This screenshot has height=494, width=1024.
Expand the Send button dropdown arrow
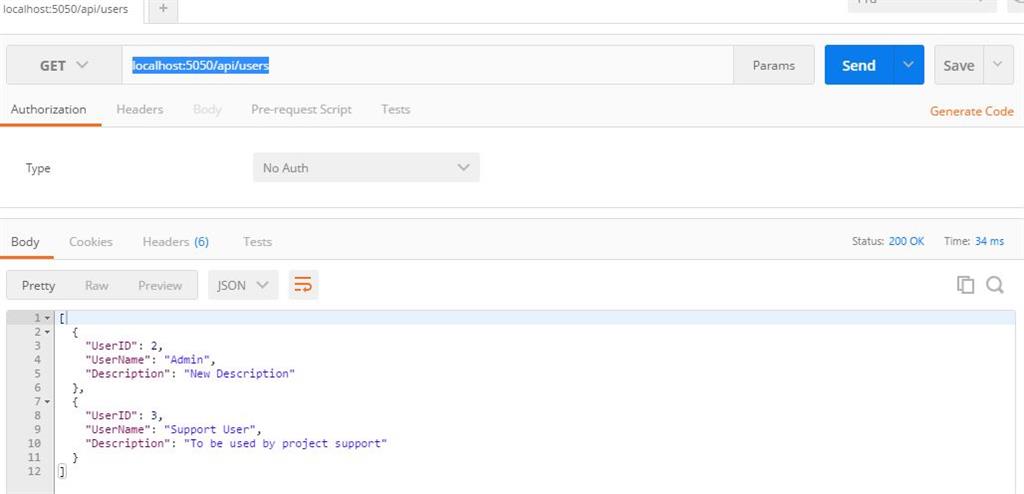point(908,65)
